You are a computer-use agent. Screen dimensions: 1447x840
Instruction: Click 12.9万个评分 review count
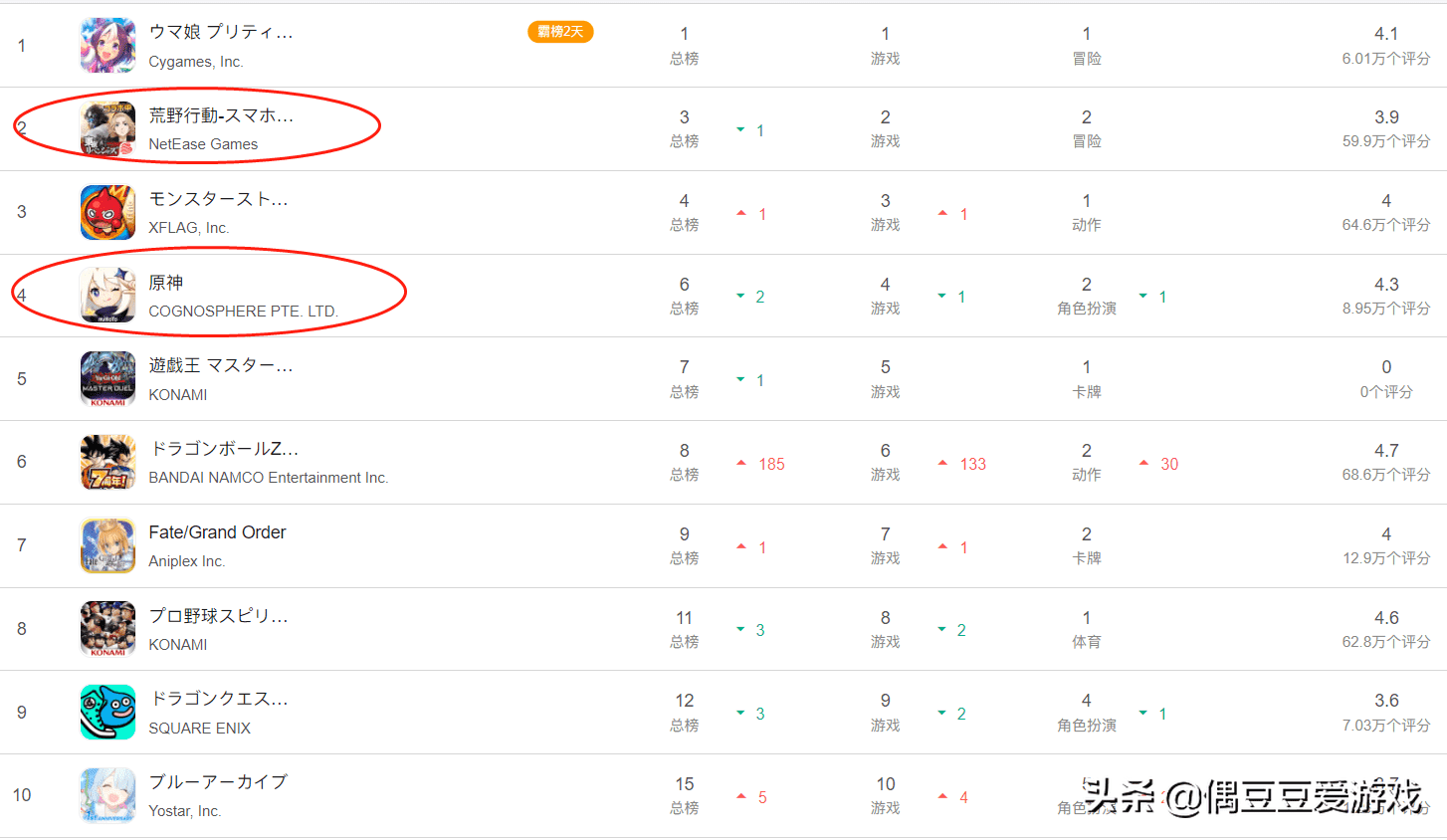tap(1386, 558)
